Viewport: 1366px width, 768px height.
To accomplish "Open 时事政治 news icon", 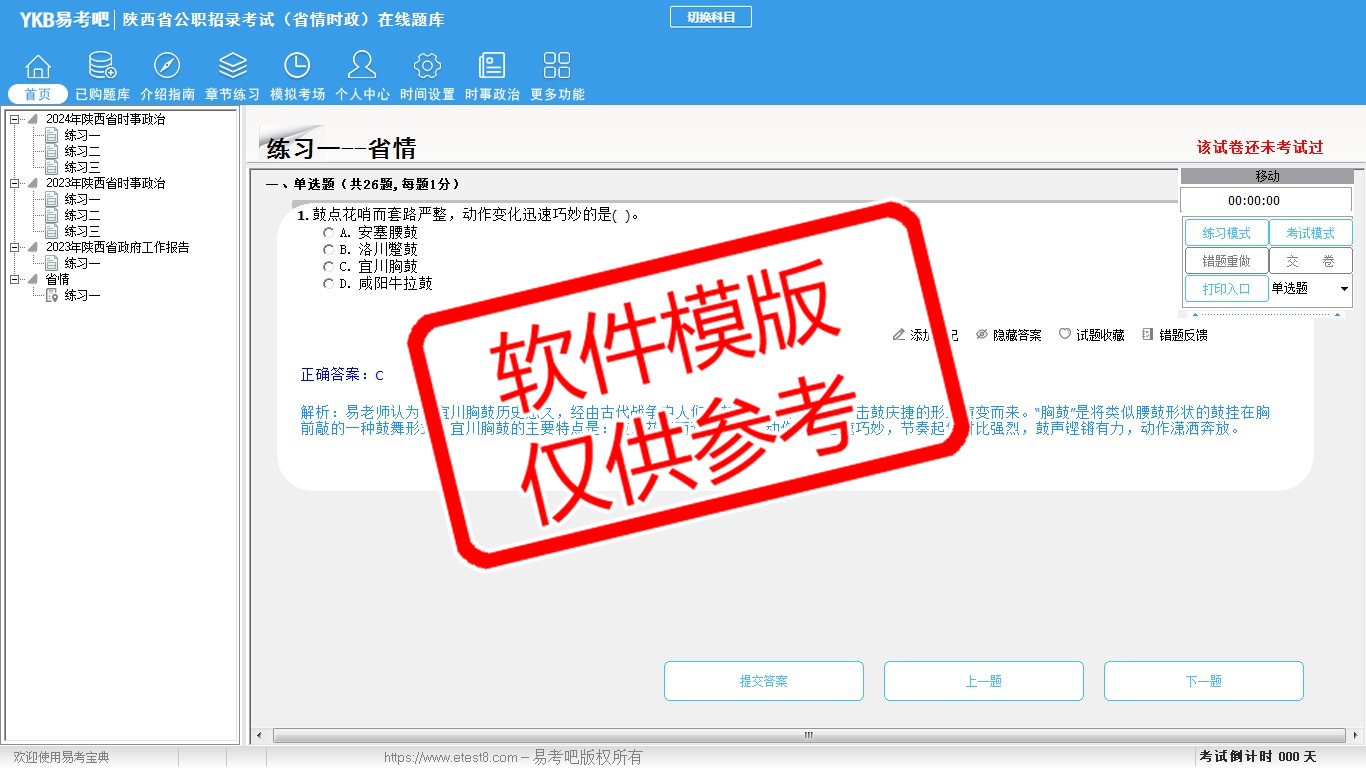I will 492,67.
